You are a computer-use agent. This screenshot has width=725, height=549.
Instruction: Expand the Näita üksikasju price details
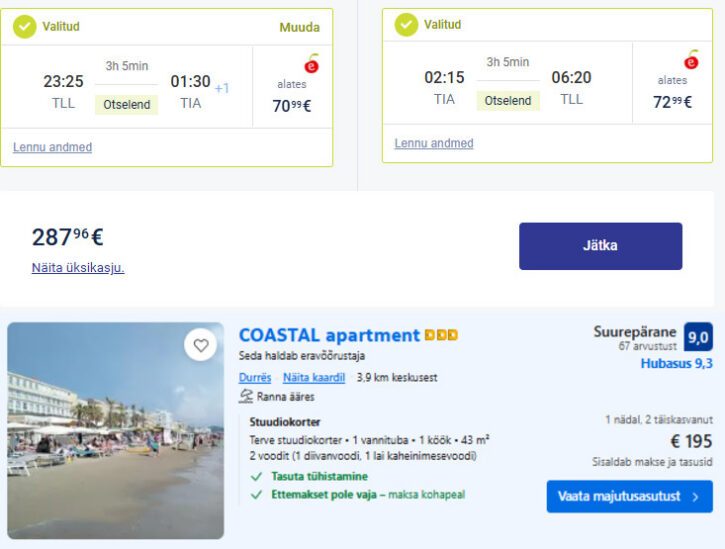[x=78, y=268]
